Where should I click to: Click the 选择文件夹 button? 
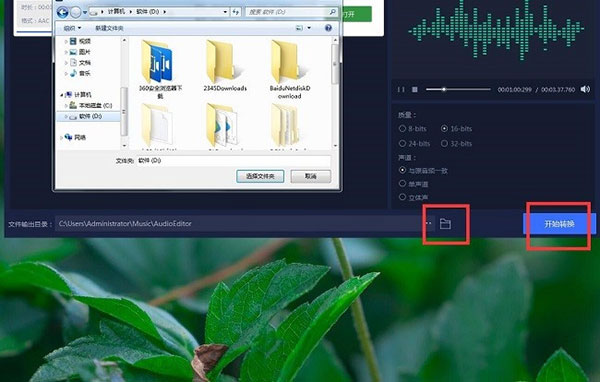pyautogui.click(x=260, y=176)
